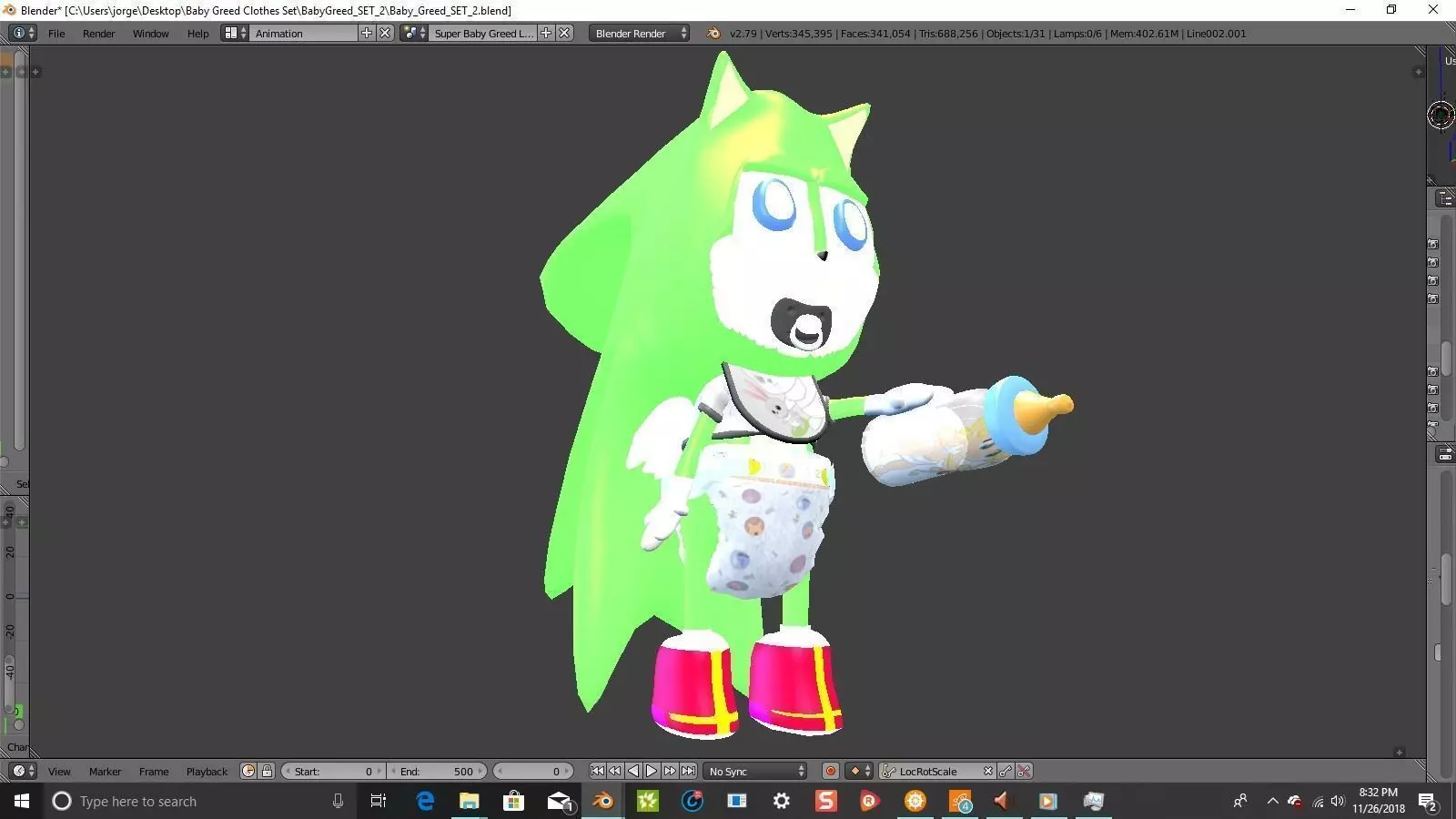Open the Windows Start menu

[x=22, y=801]
